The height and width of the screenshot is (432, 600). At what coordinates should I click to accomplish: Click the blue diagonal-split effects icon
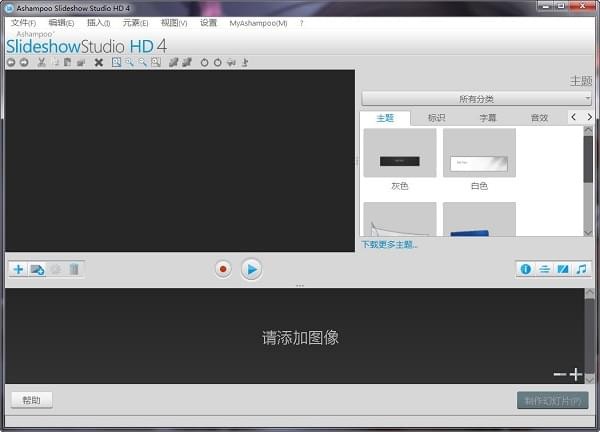[x=562, y=269]
